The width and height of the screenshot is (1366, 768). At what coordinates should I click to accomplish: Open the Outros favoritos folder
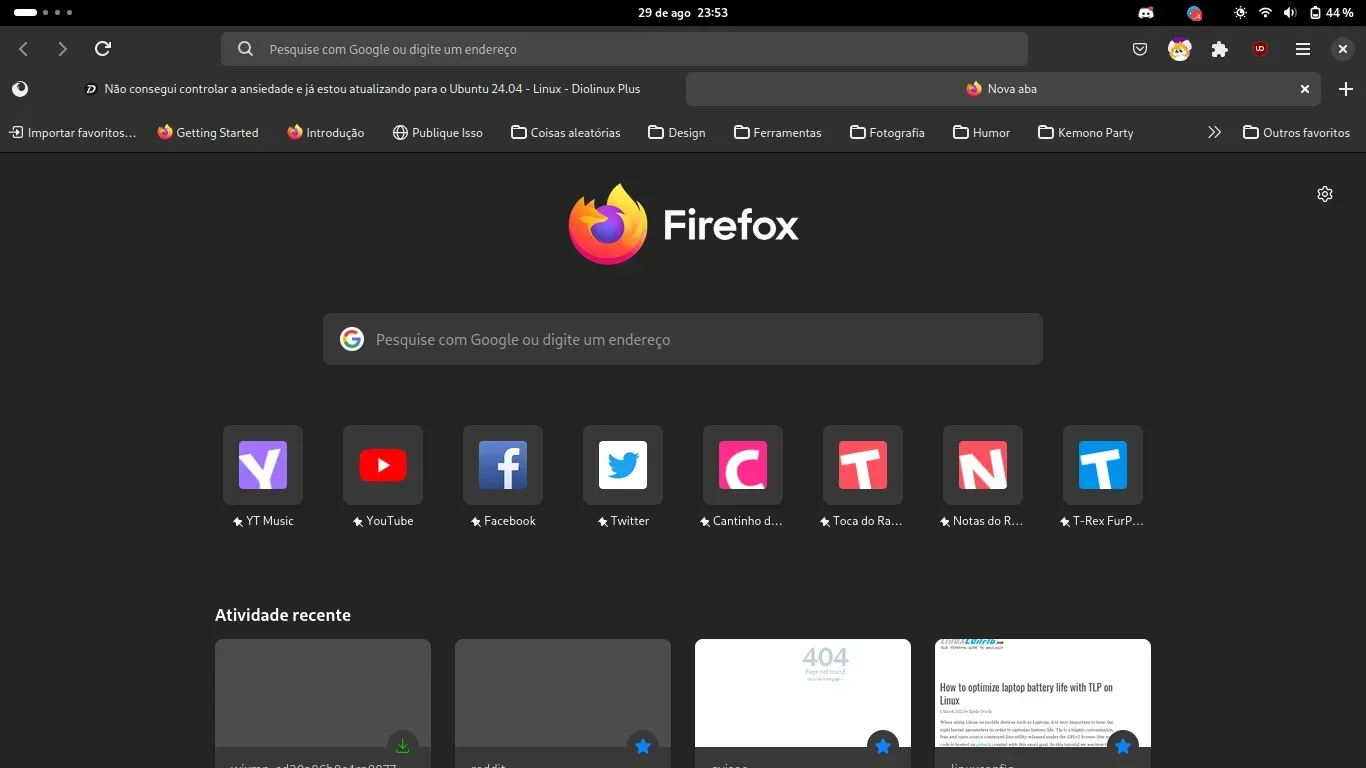1296,132
